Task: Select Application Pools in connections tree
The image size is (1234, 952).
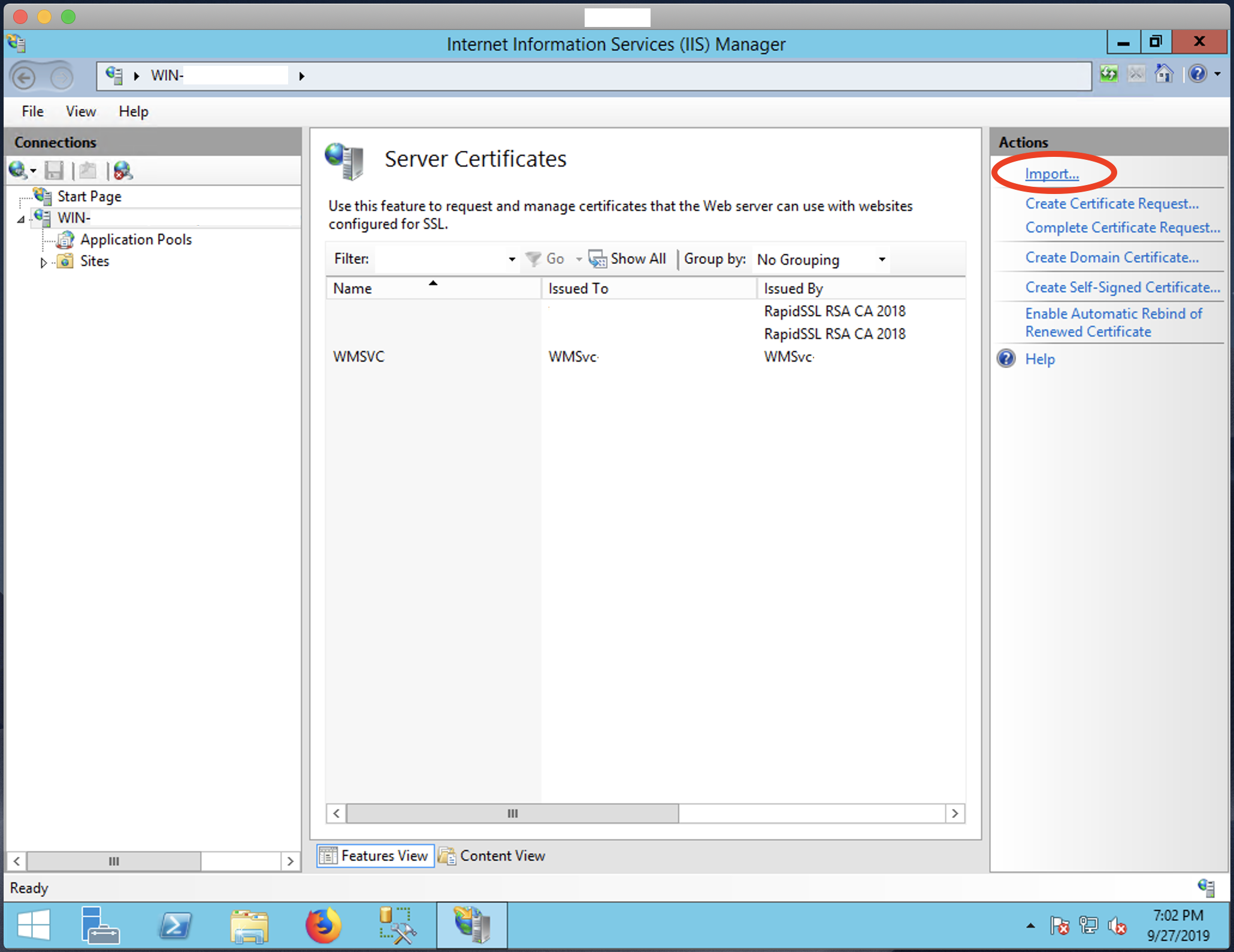Action: tap(135, 239)
